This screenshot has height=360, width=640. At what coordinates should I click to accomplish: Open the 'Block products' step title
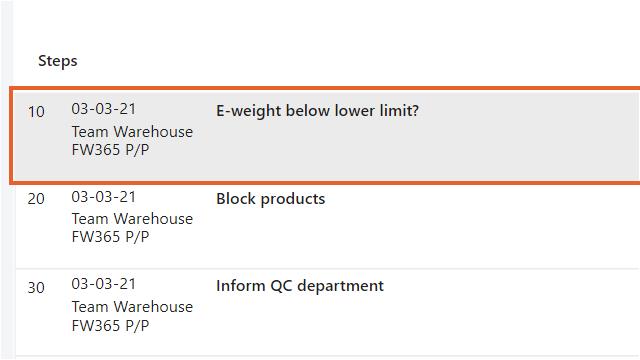coord(271,199)
